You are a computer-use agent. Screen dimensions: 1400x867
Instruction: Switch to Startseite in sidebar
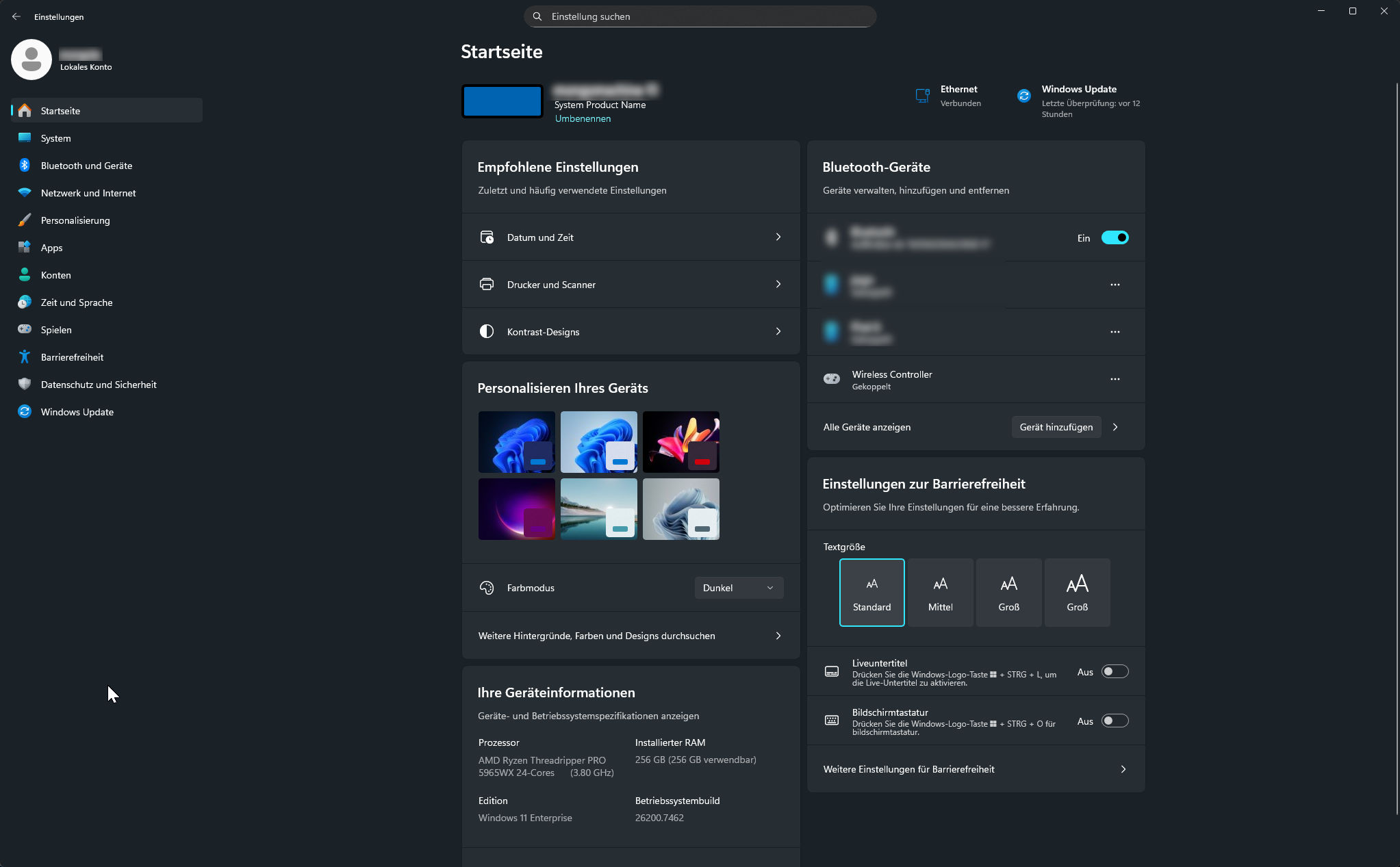60,110
